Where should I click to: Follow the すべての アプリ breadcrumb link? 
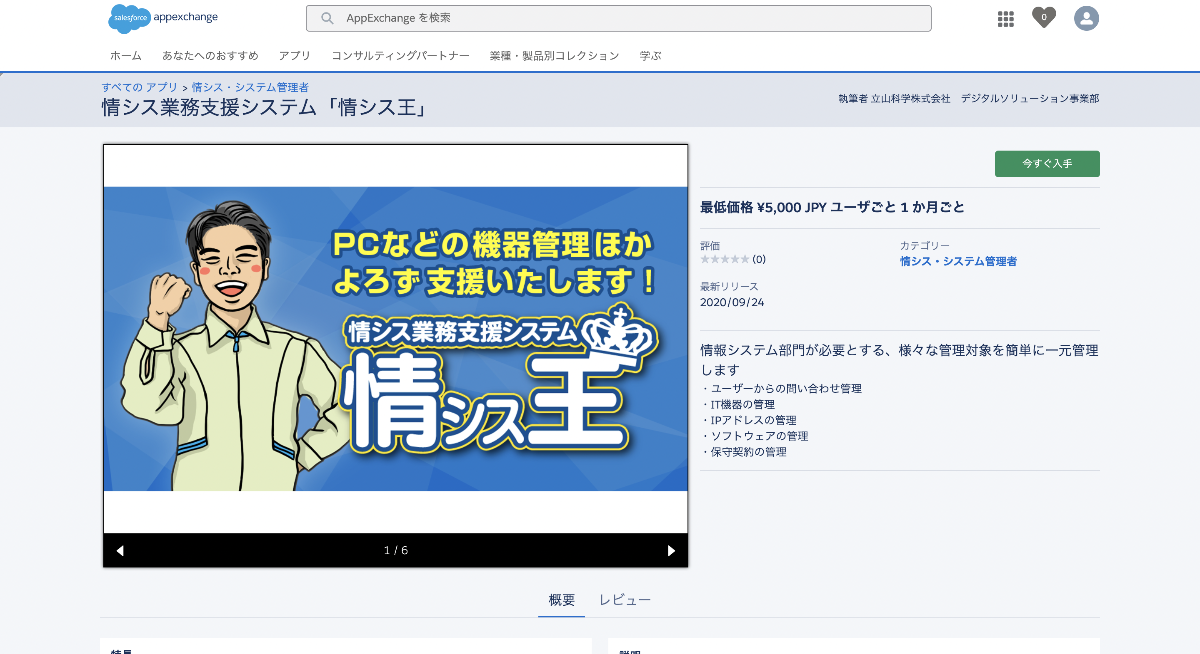[x=140, y=87]
